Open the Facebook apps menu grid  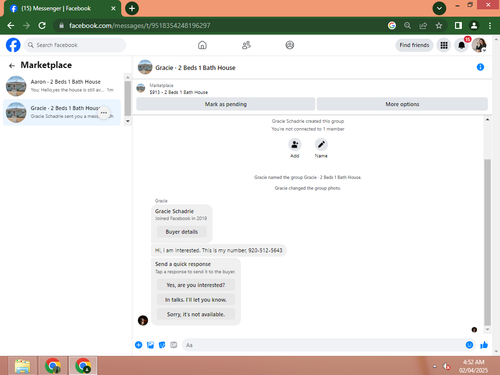click(x=444, y=45)
